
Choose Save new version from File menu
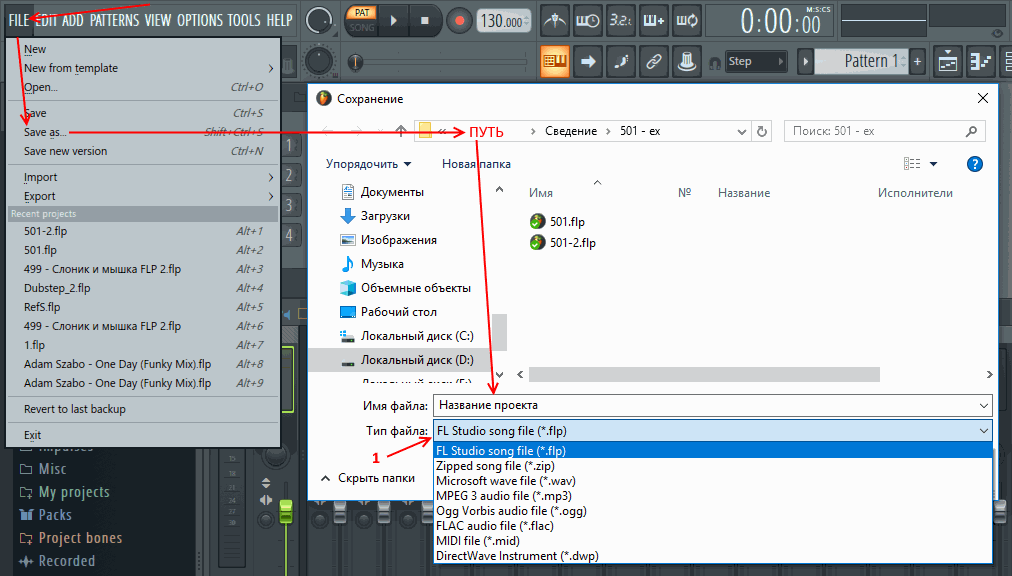[x=66, y=151]
